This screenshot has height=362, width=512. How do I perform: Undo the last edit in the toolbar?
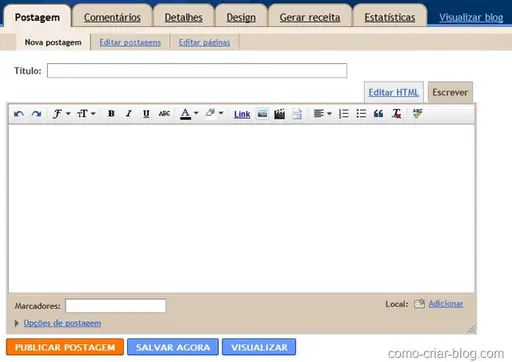click(x=19, y=114)
